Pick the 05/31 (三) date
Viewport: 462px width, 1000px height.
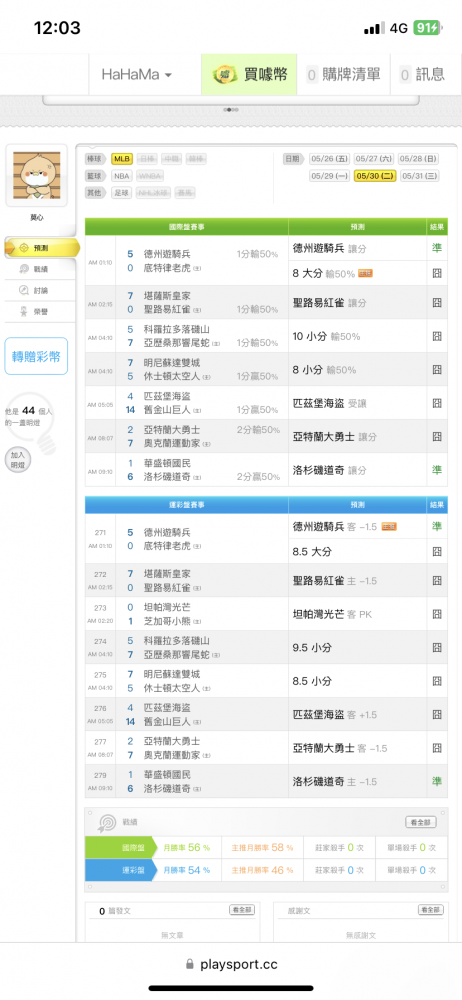pyautogui.click(x=419, y=176)
